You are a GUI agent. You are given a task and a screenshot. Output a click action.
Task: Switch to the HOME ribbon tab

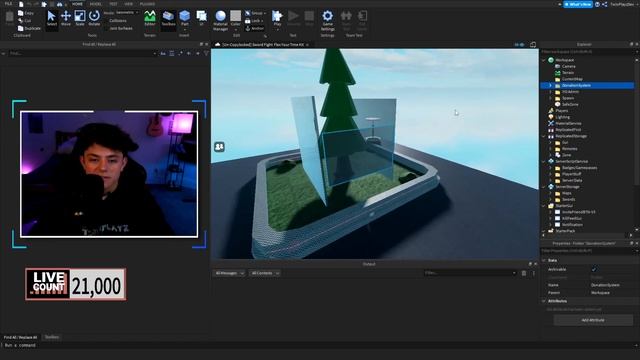[77, 4]
